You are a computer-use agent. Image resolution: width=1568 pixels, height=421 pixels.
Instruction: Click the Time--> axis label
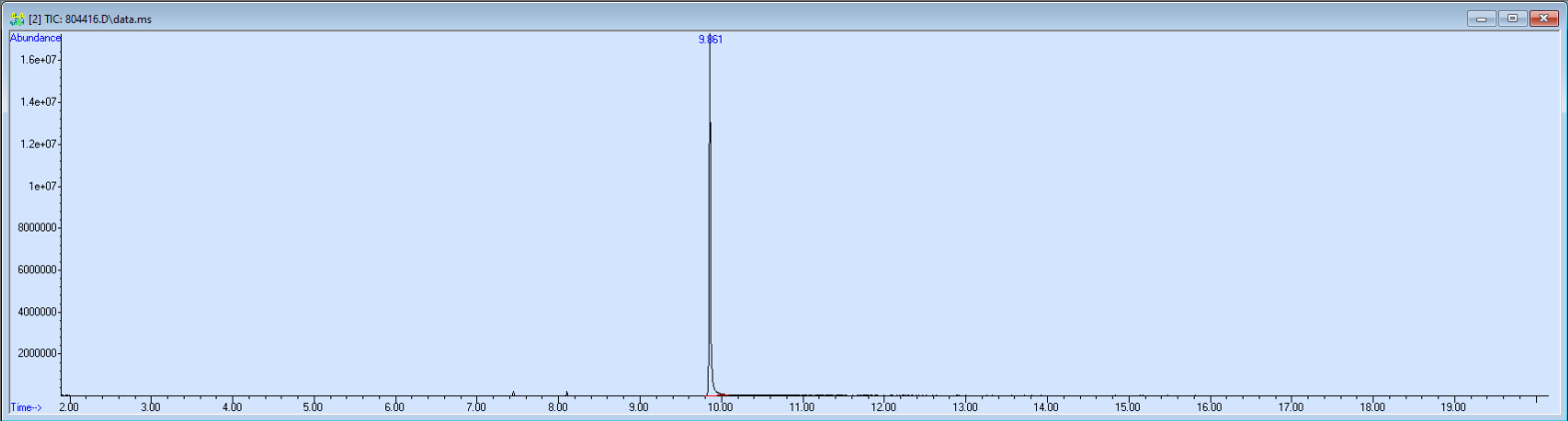tap(26, 407)
